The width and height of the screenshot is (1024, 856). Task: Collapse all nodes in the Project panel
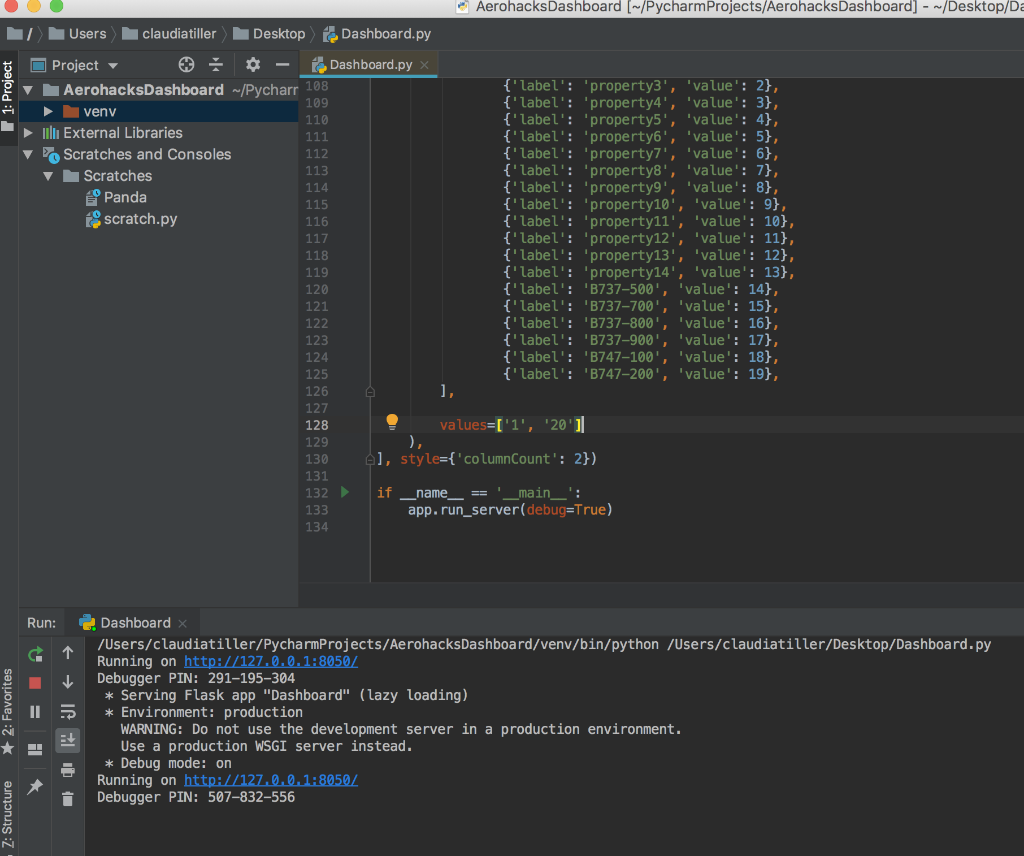click(217, 64)
